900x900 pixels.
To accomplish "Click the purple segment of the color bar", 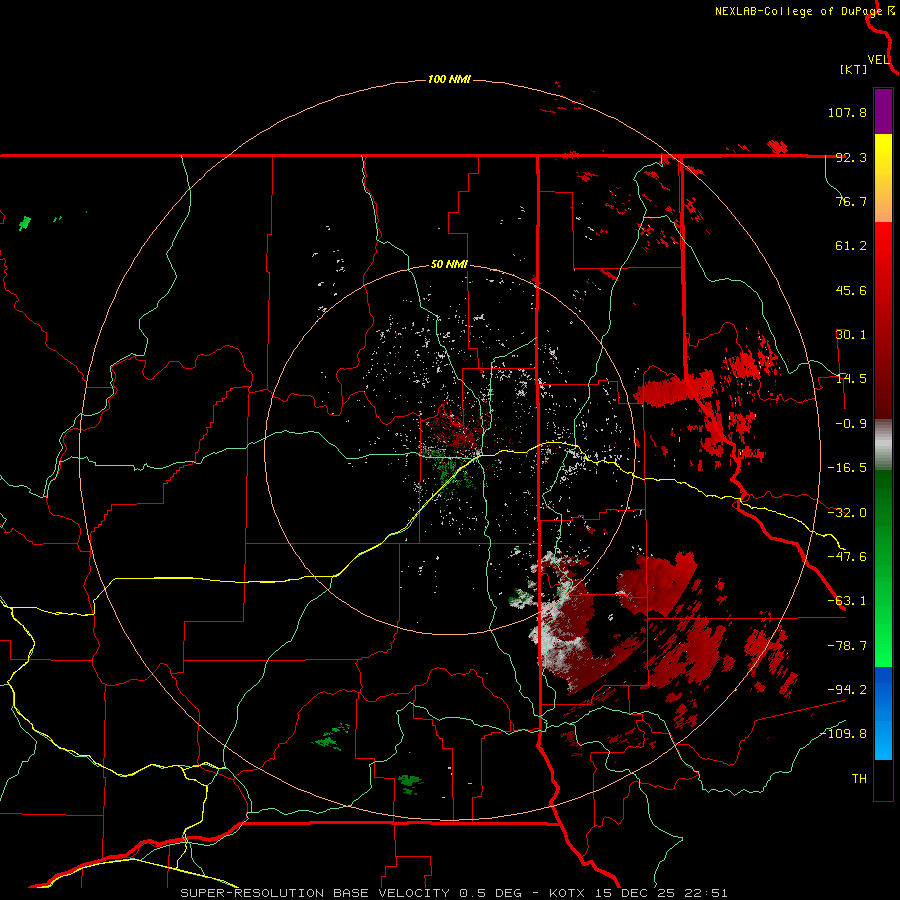I will (883, 111).
